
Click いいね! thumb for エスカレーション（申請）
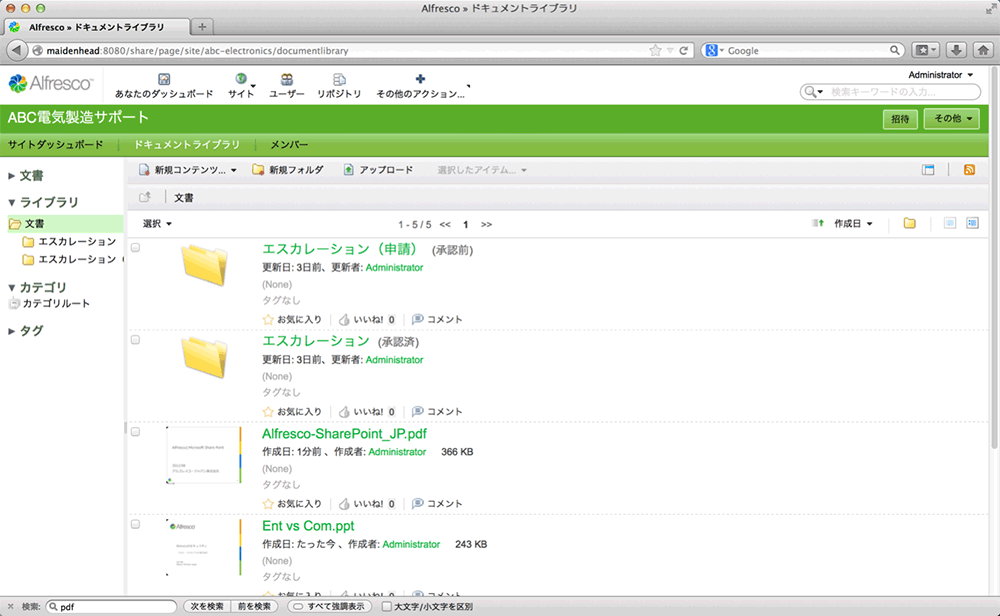click(x=344, y=319)
